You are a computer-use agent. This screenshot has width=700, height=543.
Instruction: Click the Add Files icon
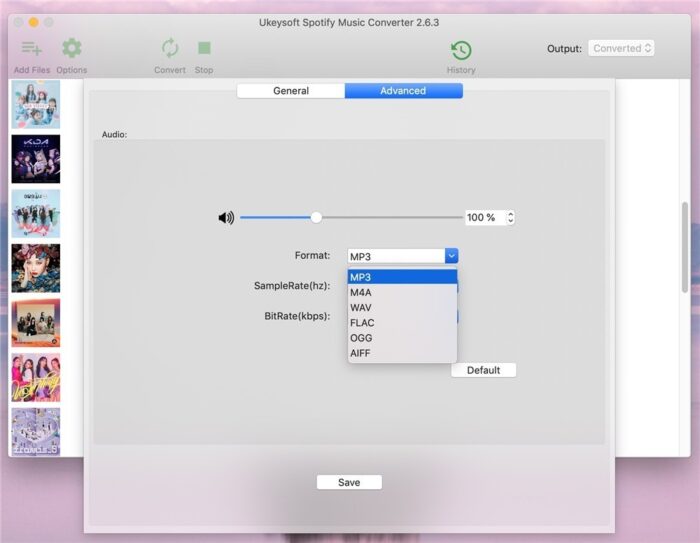pos(32,49)
